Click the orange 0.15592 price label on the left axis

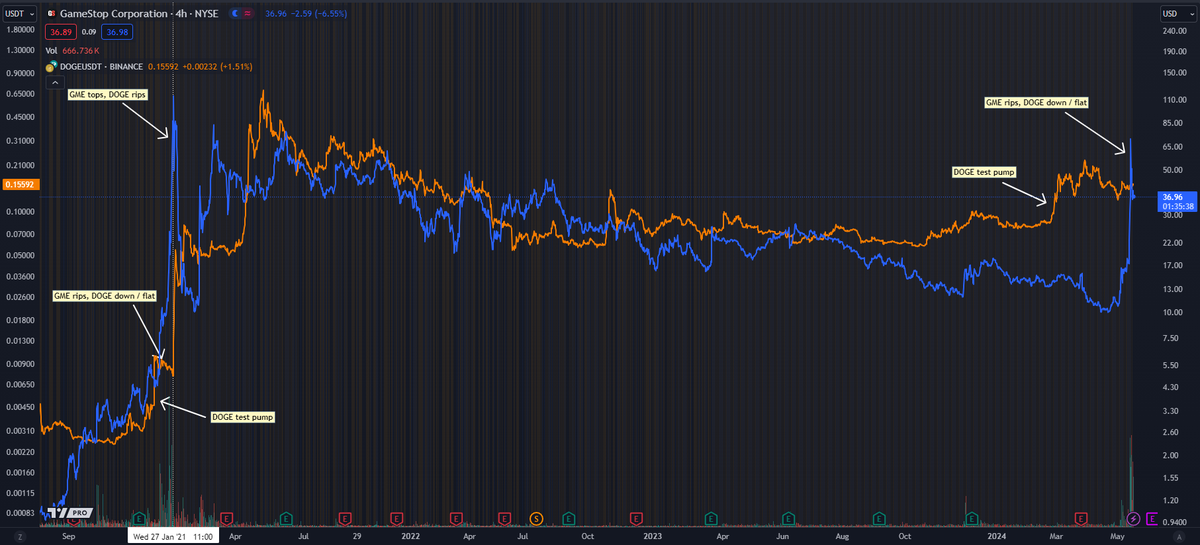(x=19, y=184)
